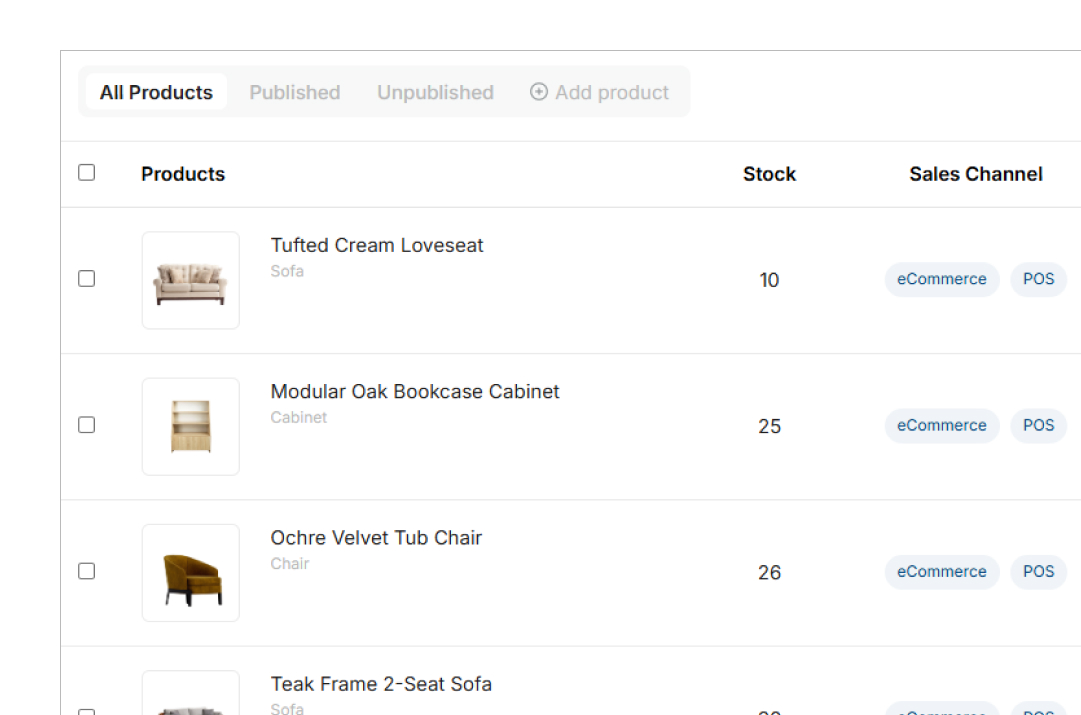Click the Stock column header
This screenshot has height=715, width=1081.
coord(769,174)
